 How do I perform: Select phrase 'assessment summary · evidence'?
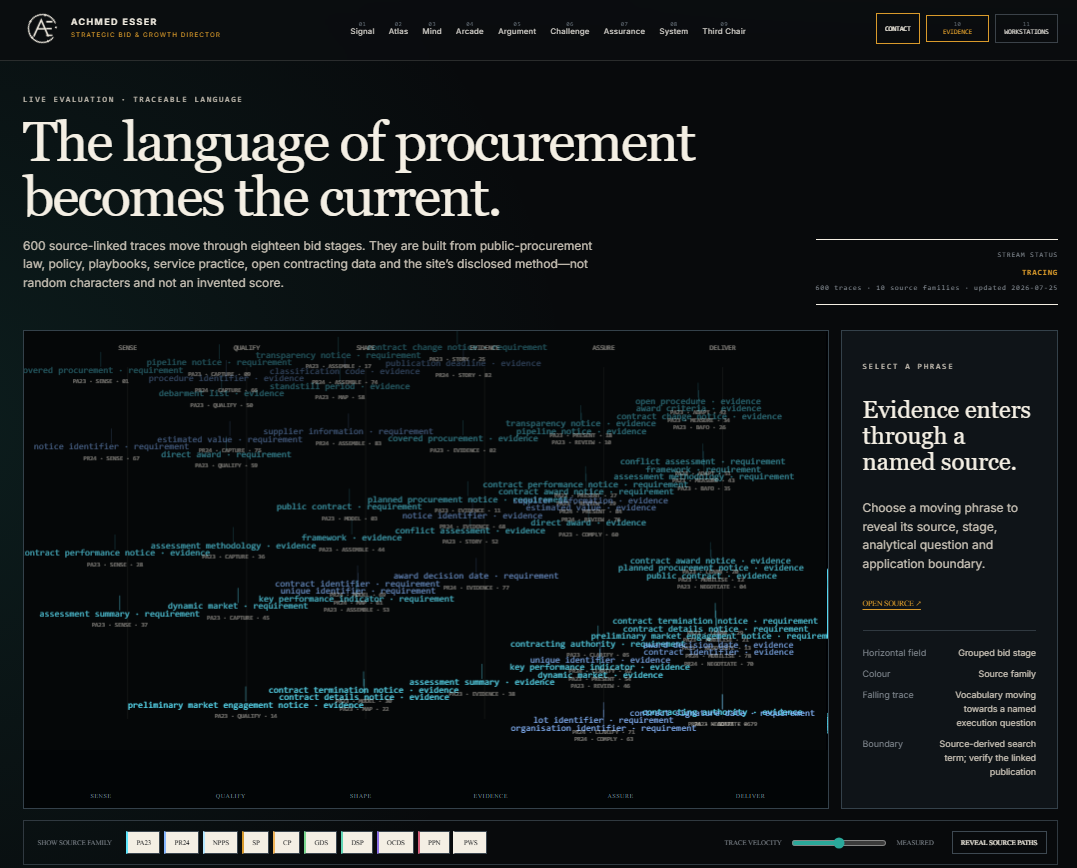coord(481,683)
